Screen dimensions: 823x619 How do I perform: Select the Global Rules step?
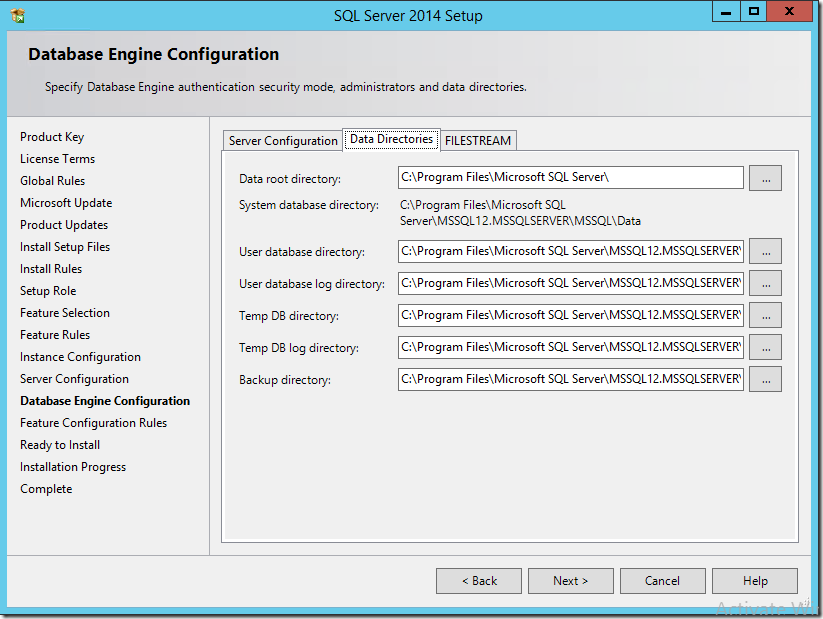pyautogui.click(x=52, y=181)
